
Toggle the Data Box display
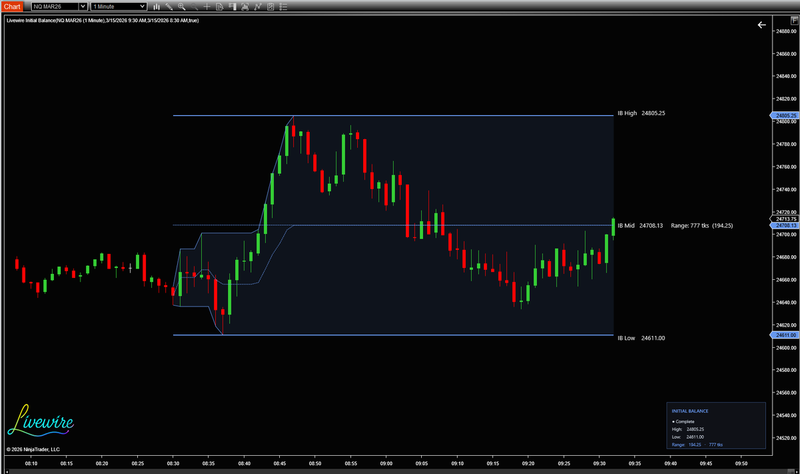point(219,7)
